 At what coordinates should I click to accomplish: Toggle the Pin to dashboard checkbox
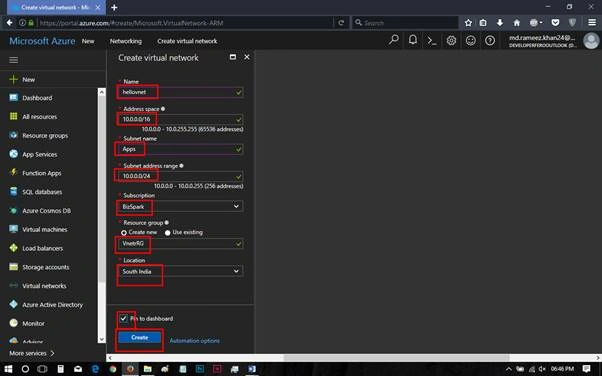click(123, 318)
